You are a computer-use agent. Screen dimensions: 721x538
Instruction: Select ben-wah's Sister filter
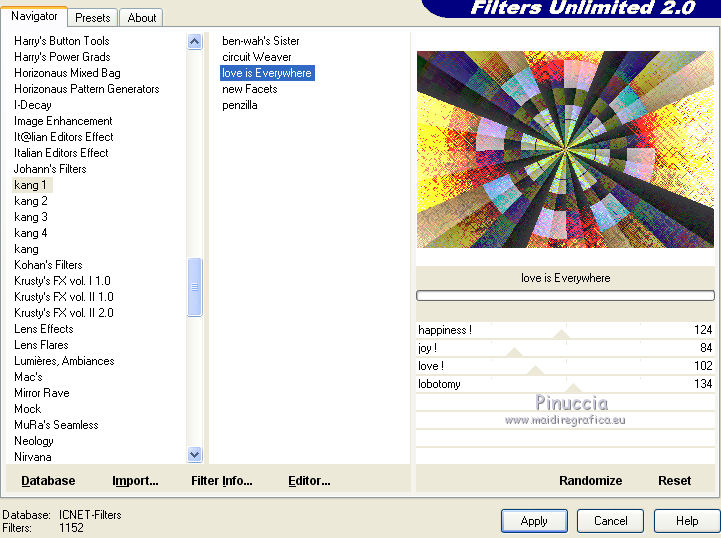pyautogui.click(x=261, y=41)
